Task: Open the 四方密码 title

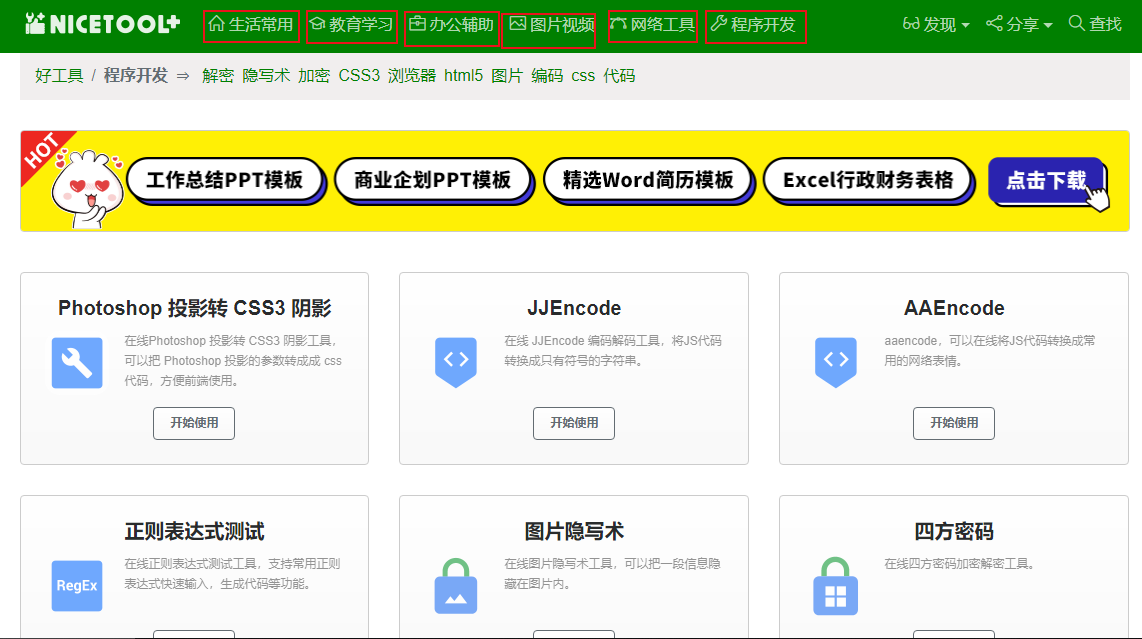Action: pyautogui.click(x=954, y=531)
